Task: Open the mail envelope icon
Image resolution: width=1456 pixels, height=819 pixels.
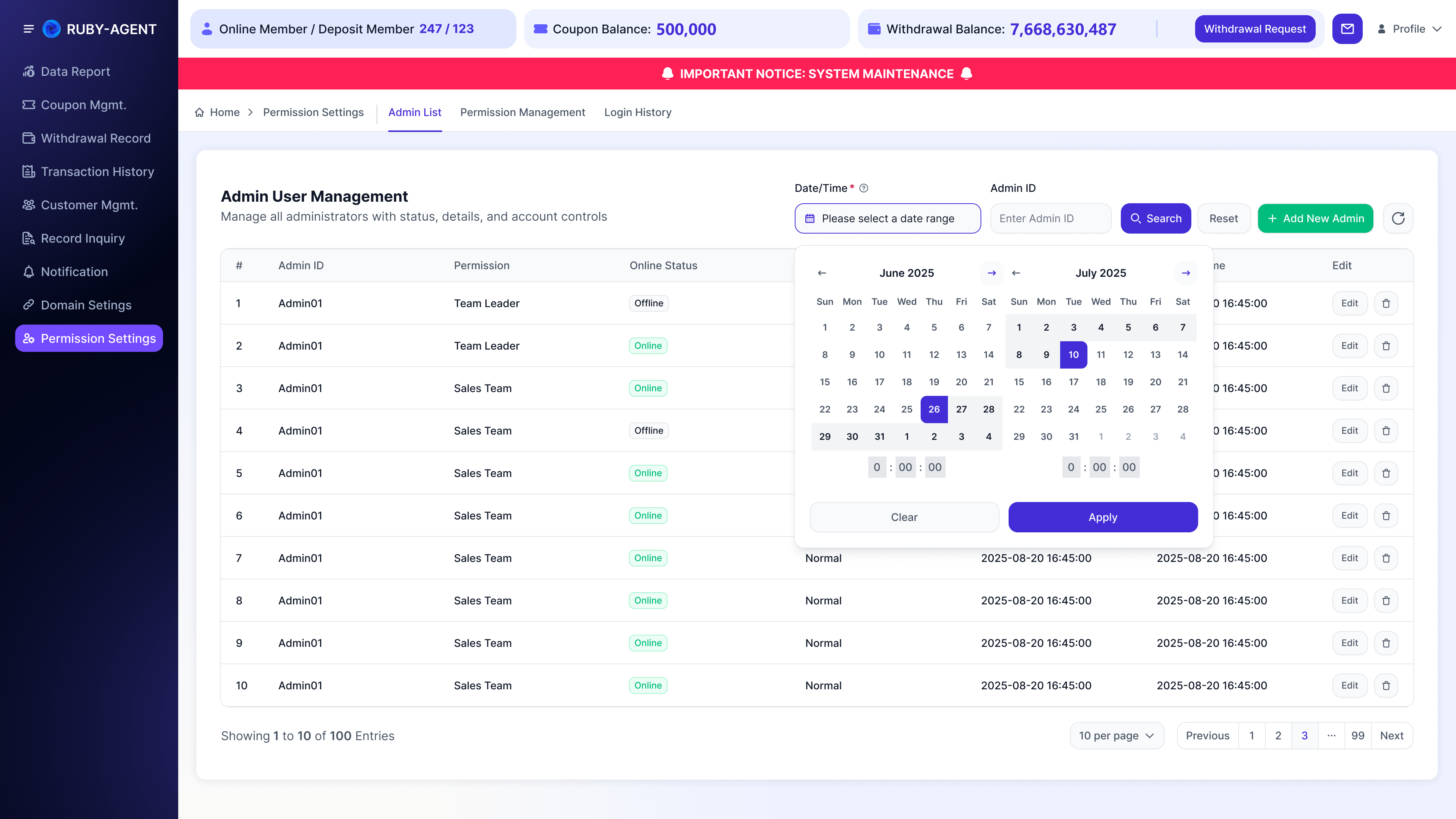Action: tap(1347, 29)
